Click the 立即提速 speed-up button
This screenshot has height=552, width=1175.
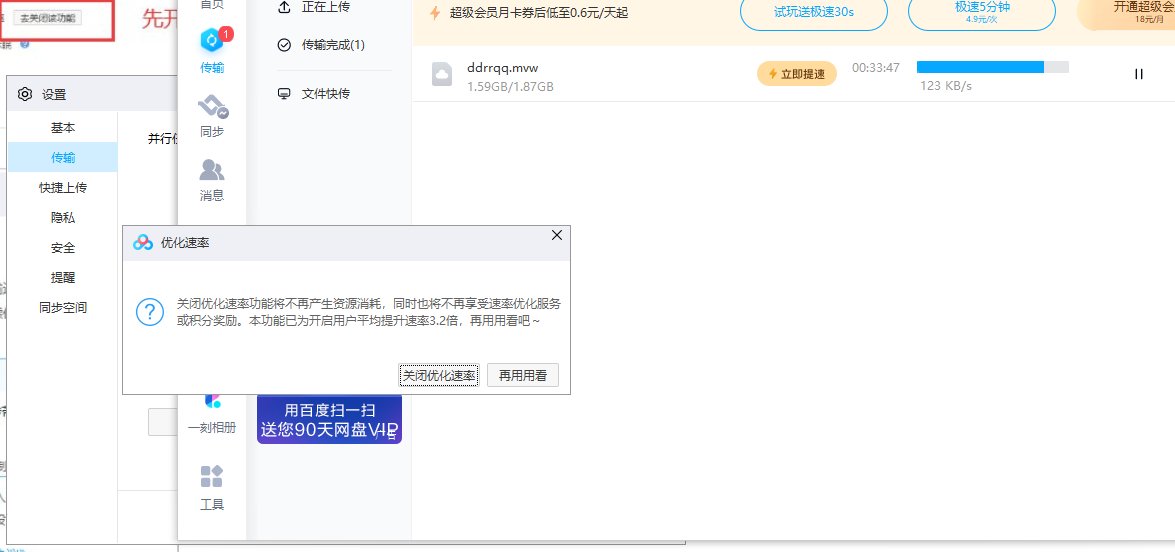796,74
